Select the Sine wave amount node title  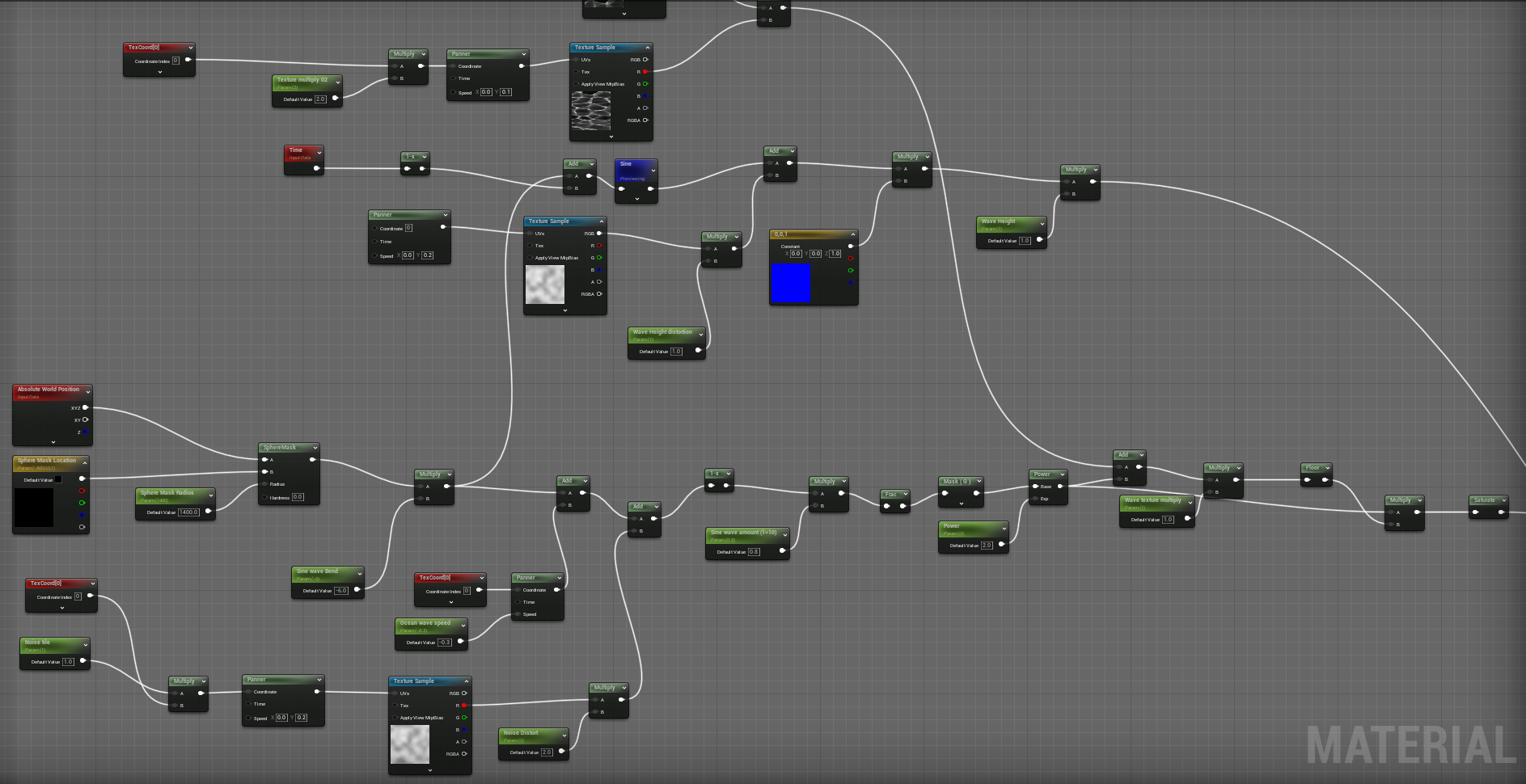[x=744, y=532]
